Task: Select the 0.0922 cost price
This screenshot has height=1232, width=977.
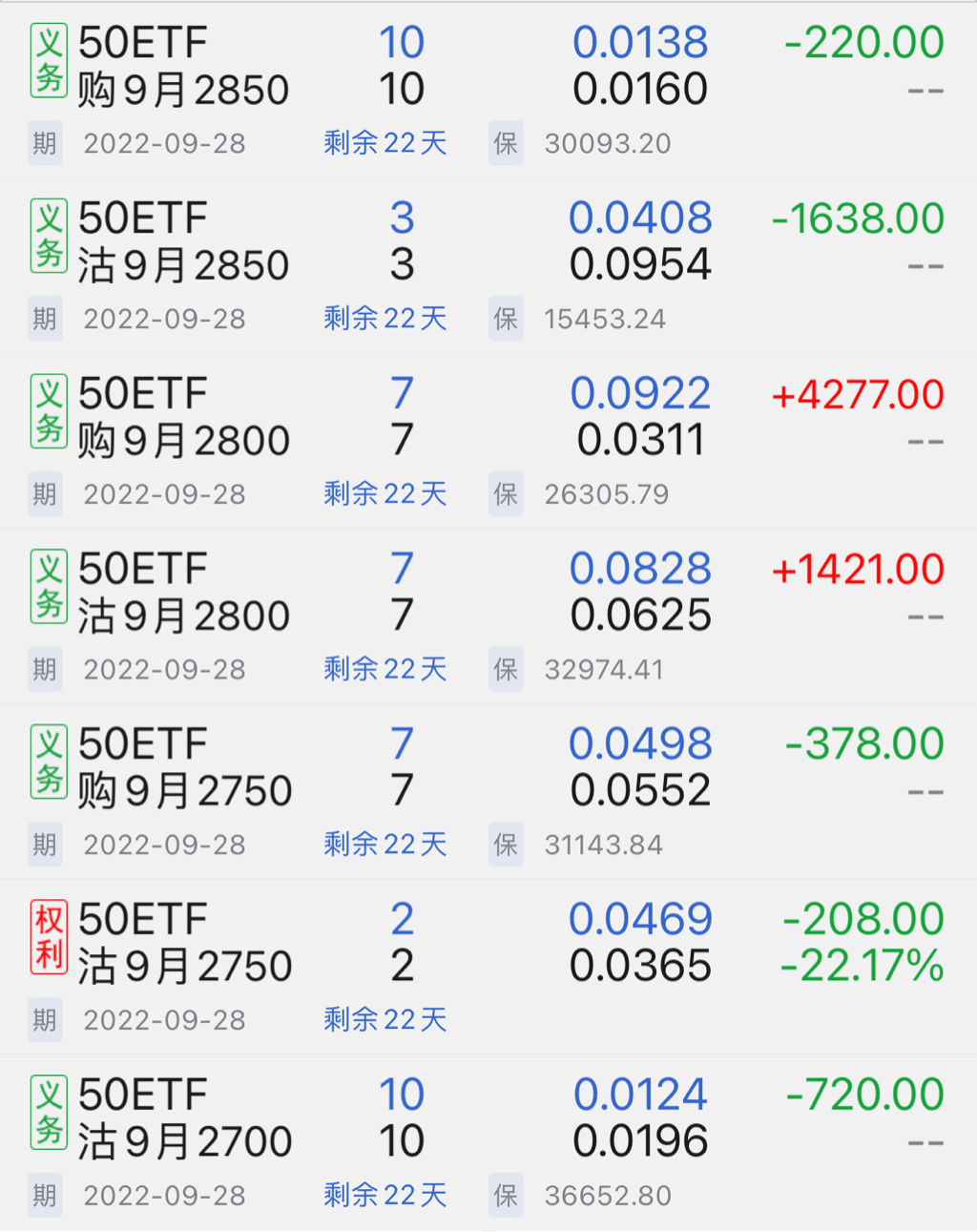Action: click(x=640, y=393)
